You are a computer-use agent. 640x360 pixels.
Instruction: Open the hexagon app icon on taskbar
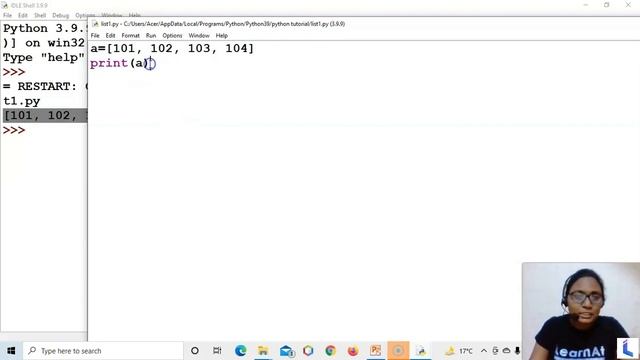coord(308,351)
